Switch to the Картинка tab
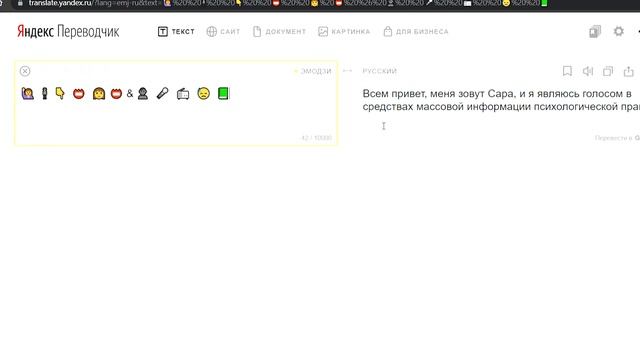 pos(344,31)
